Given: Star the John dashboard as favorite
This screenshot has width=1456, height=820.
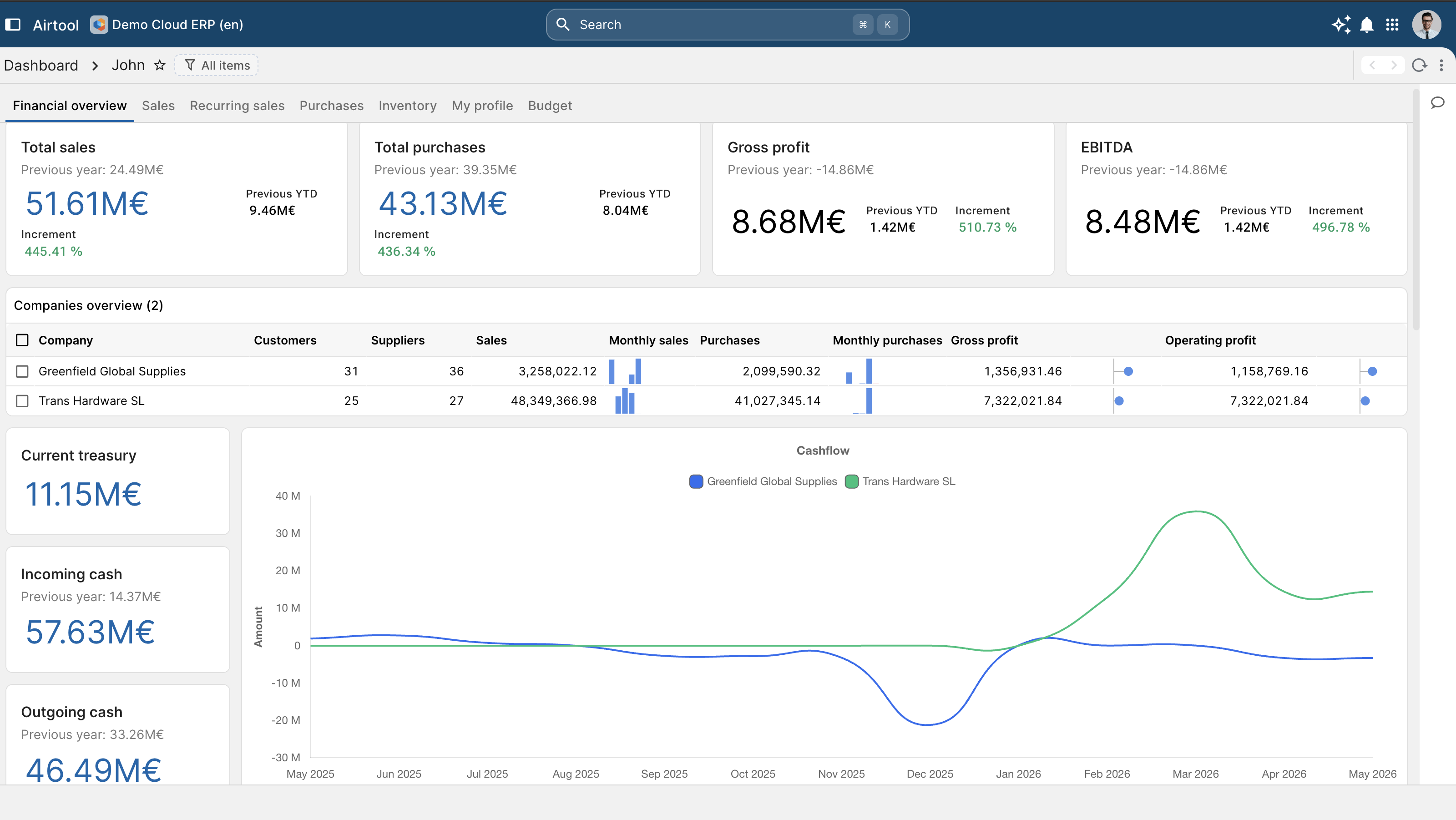Looking at the screenshot, I should (160, 65).
